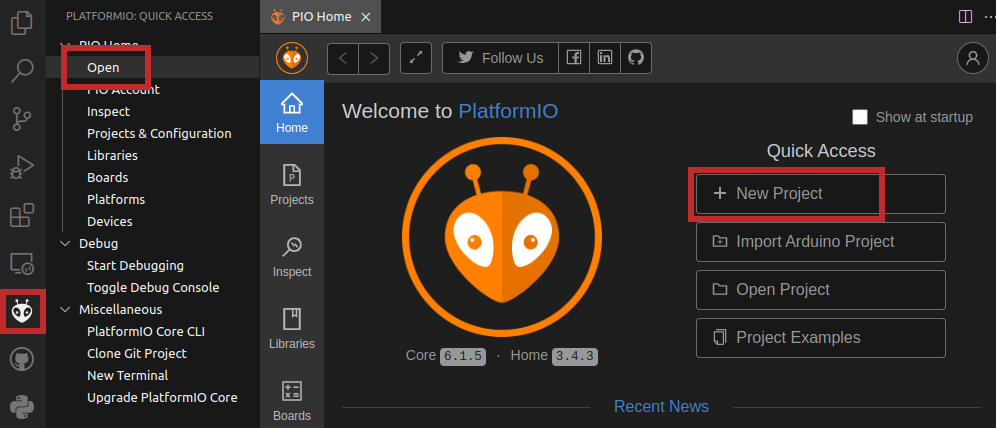Screen dimensions: 996x428
Task: Open Projects & Configuration tree item
Action: [x=159, y=133]
